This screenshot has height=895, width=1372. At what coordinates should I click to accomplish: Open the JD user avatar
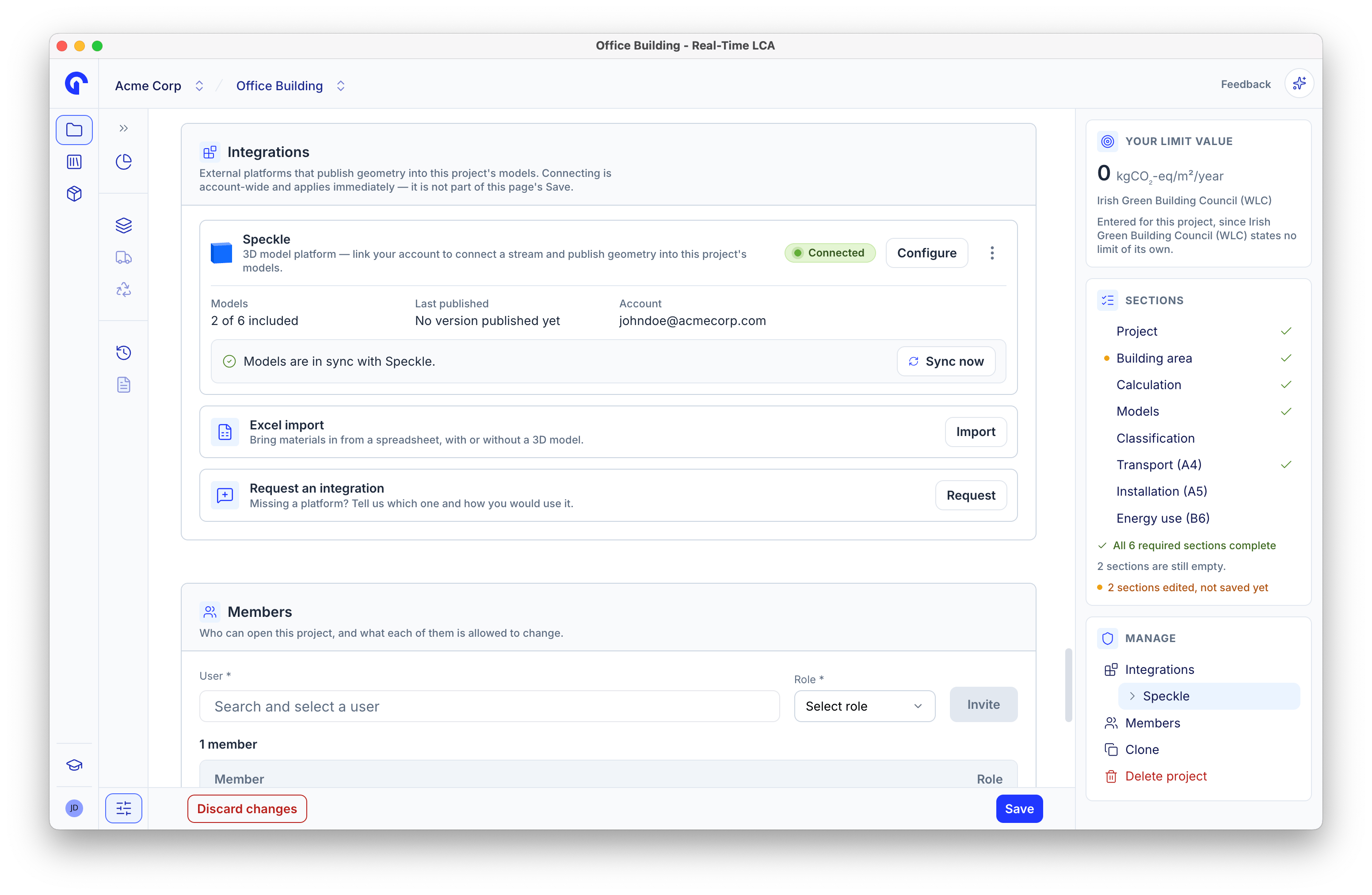74,808
